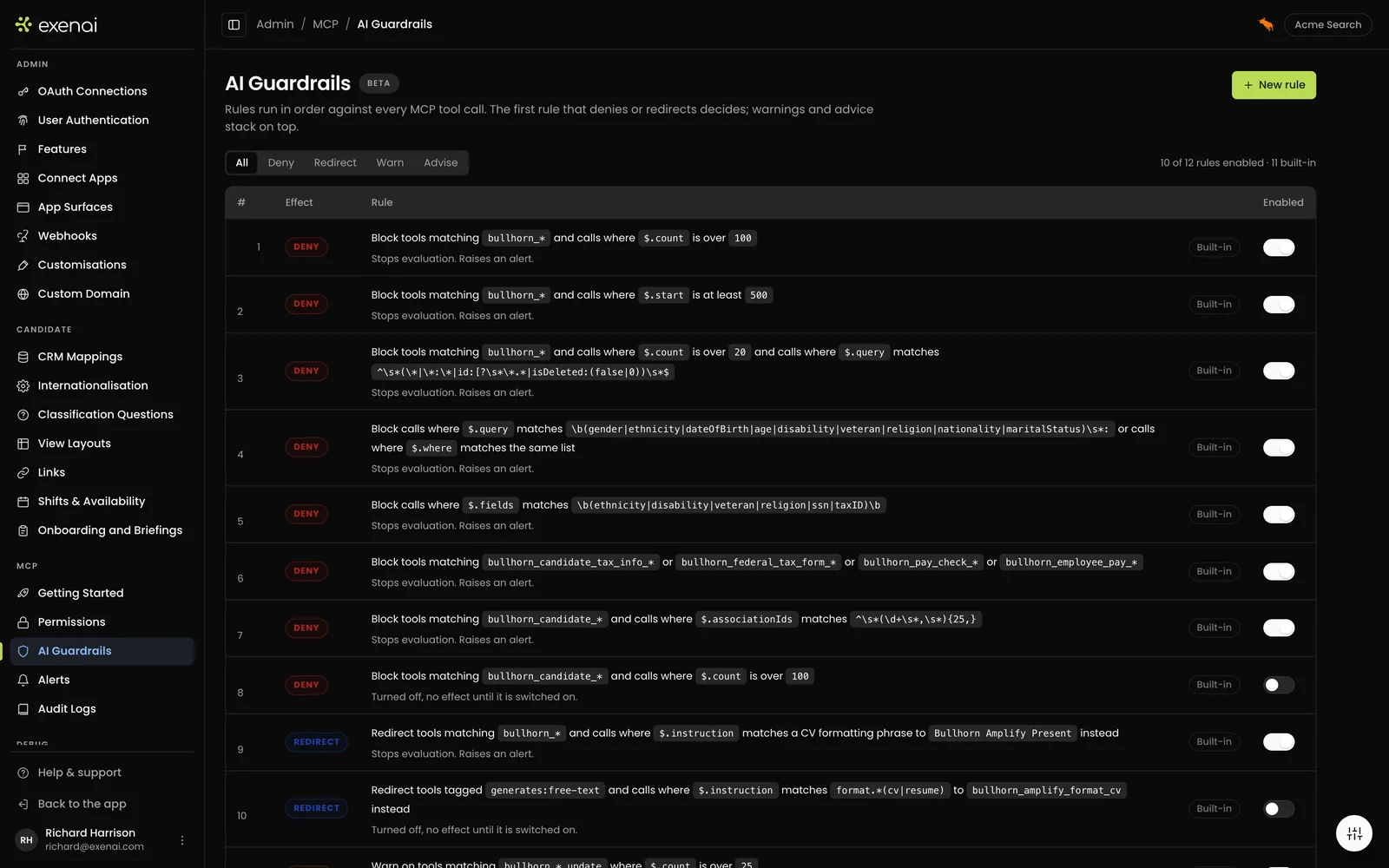The width and height of the screenshot is (1389, 868).
Task: Switch to the Warn filter tab
Action: [390, 162]
